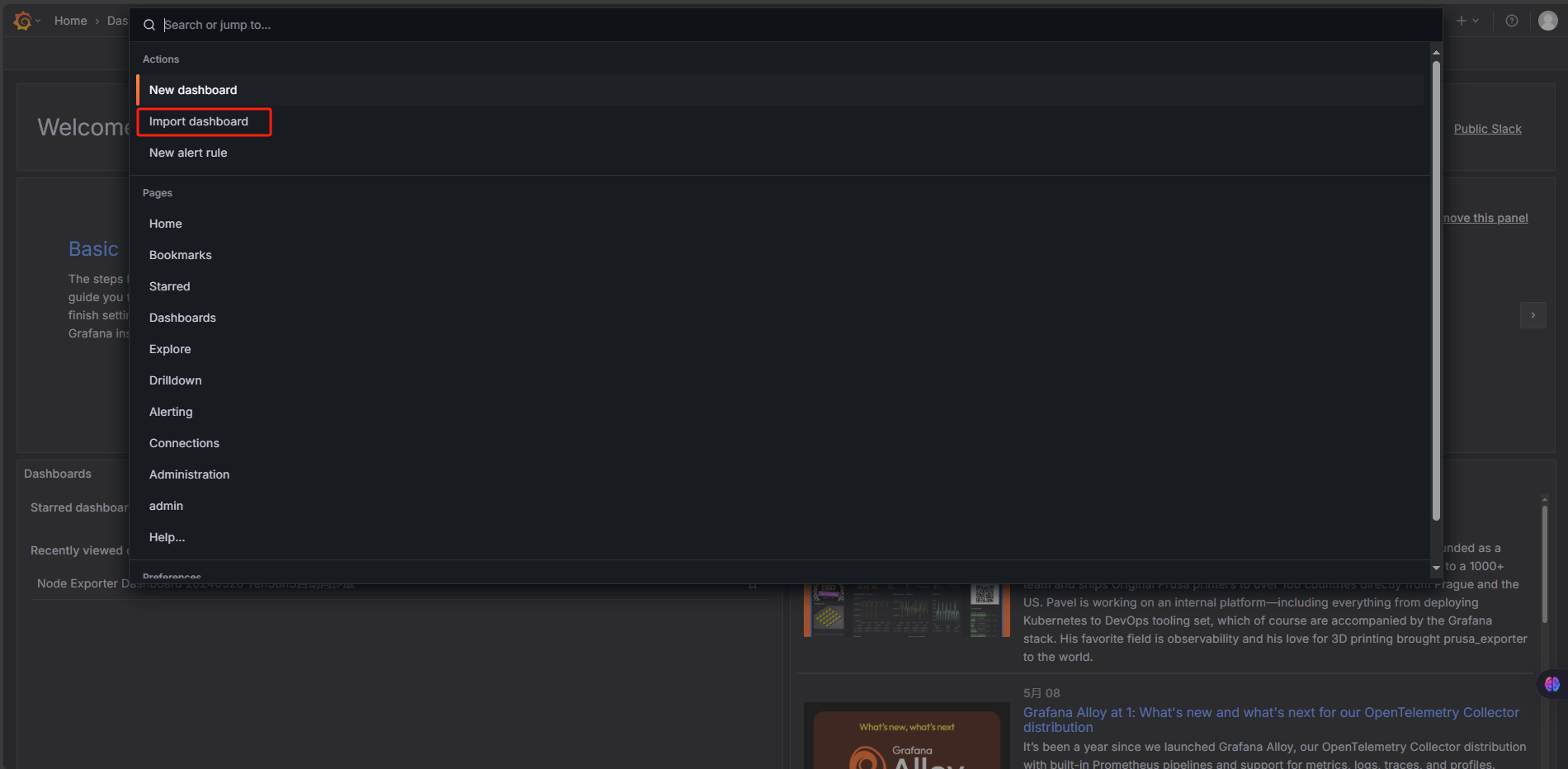
Task: Click the palette scrollbar's down arrow
Action: click(x=1436, y=568)
